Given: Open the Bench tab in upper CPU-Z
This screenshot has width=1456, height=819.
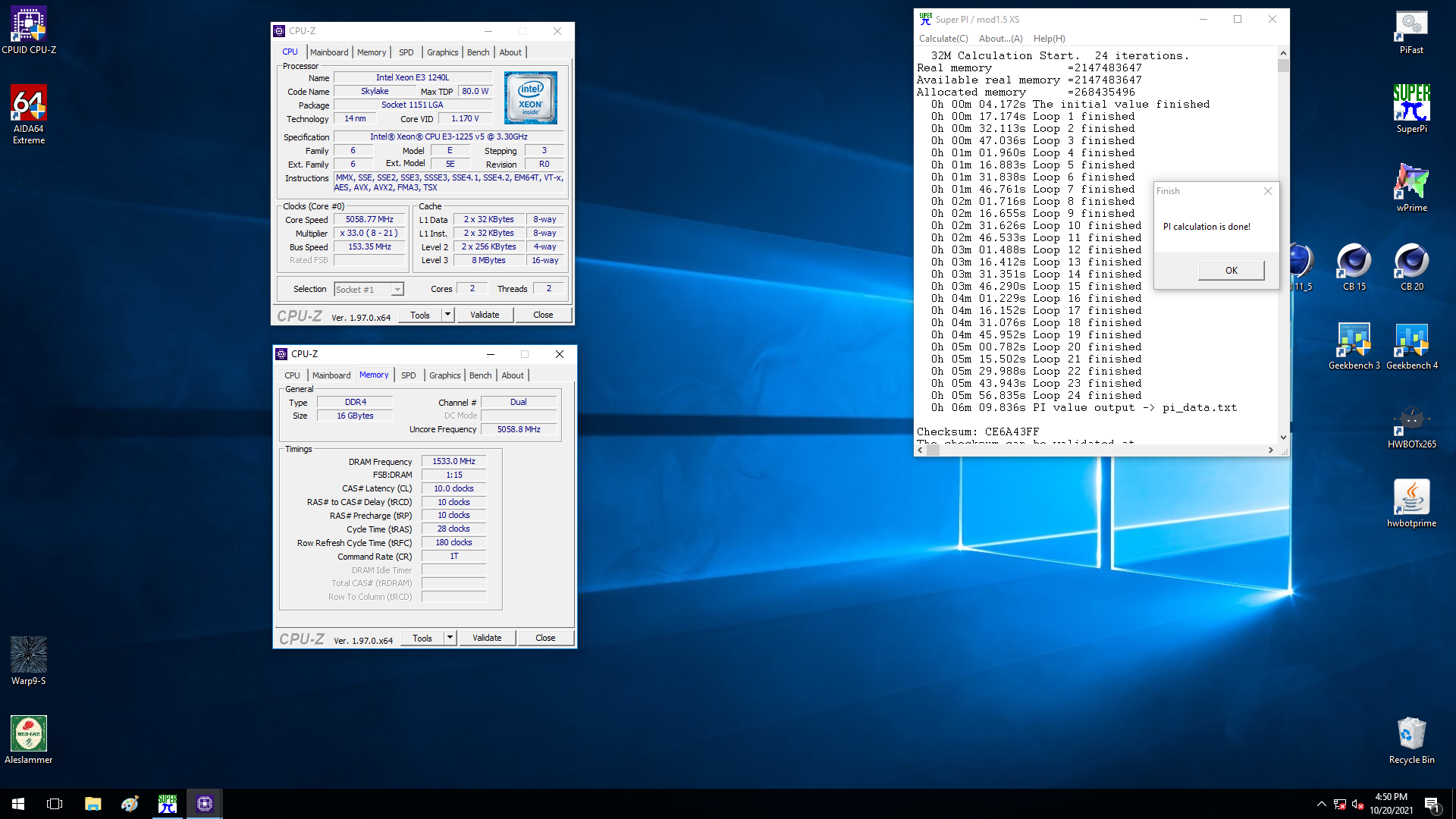Looking at the screenshot, I should 478,52.
